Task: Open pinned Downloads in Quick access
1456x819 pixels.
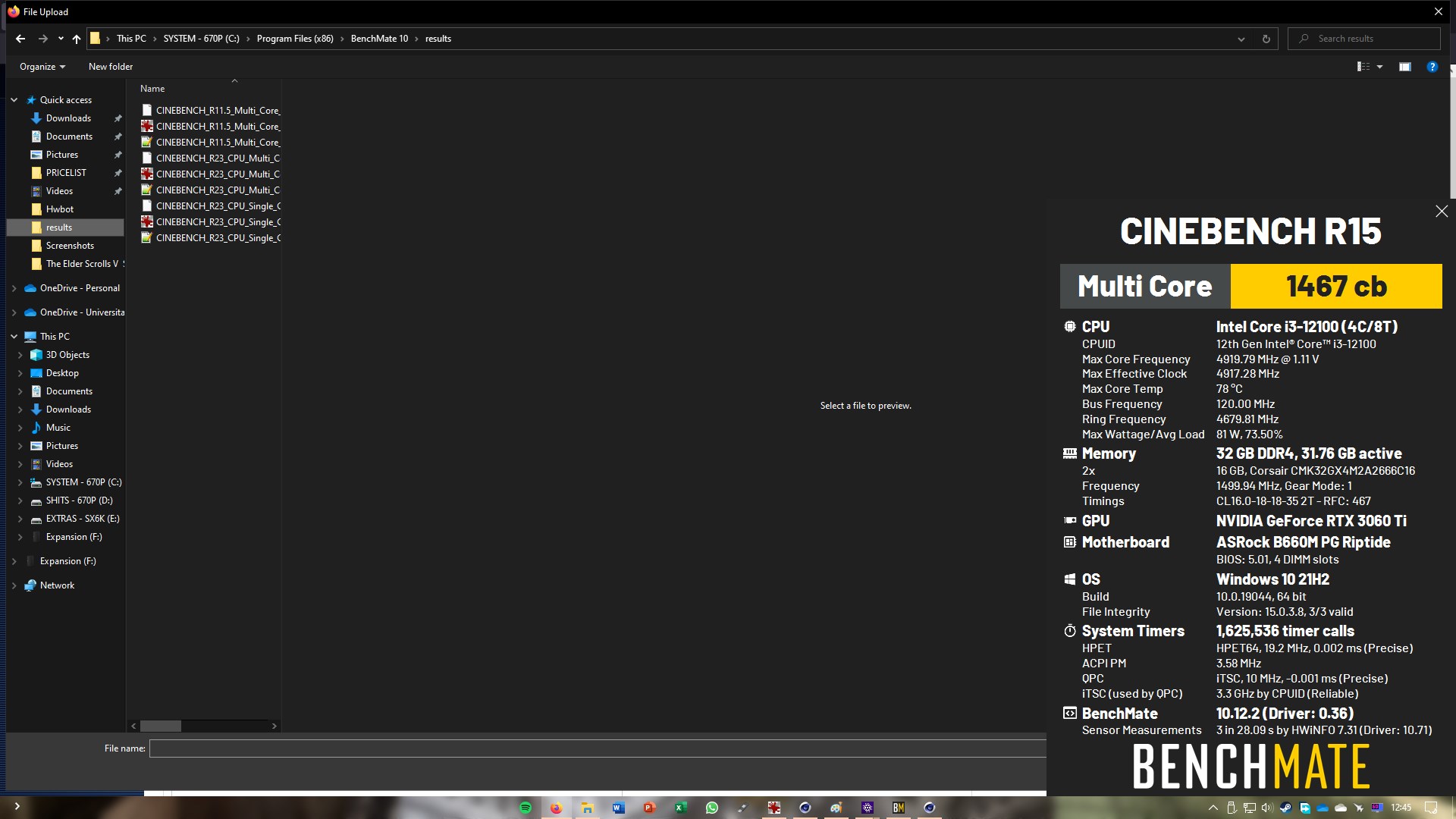Action: 68,118
